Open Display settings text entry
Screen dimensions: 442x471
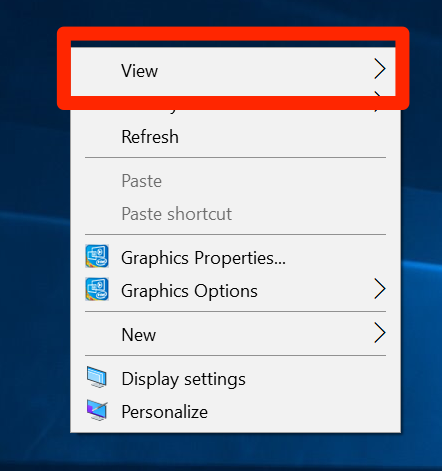183,379
